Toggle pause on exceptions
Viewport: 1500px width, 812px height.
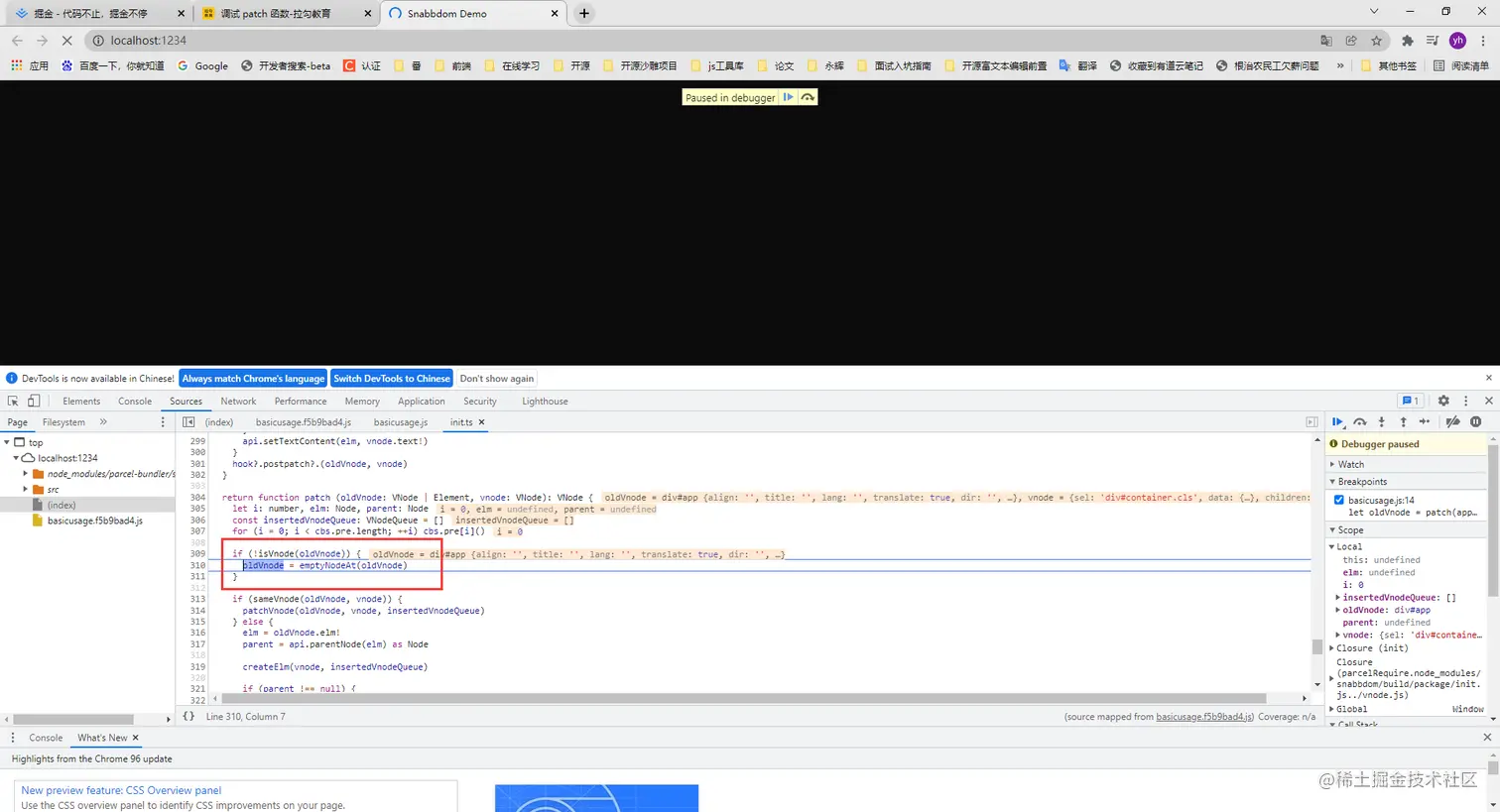[x=1476, y=422]
